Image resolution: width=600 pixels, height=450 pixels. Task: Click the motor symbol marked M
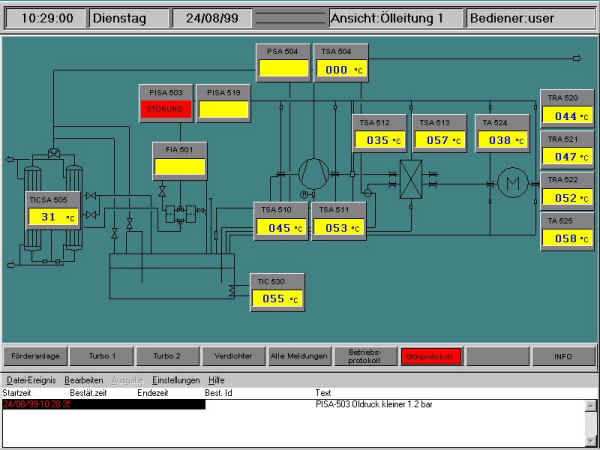(x=513, y=183)
